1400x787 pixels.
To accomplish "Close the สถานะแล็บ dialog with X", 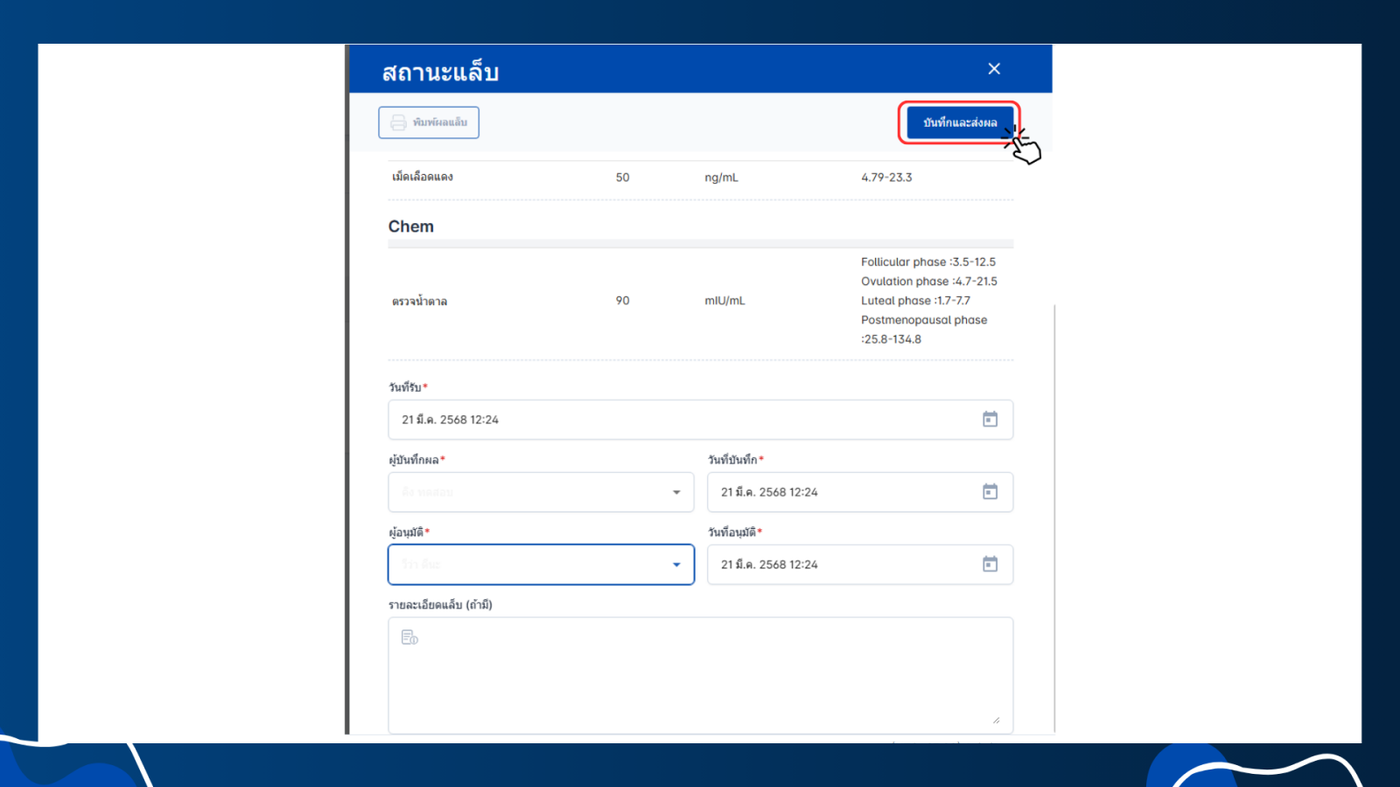I will point(994,69).
